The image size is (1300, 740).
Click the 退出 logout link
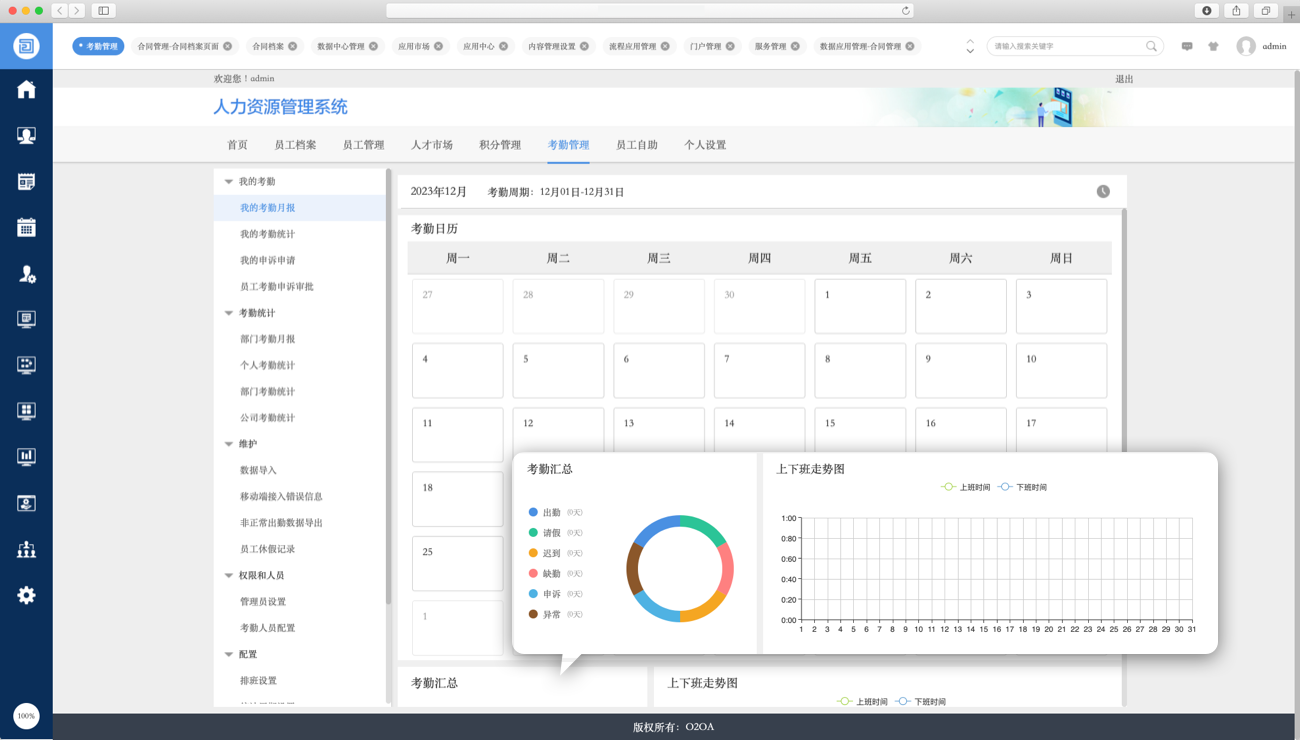coord(1124,79)
